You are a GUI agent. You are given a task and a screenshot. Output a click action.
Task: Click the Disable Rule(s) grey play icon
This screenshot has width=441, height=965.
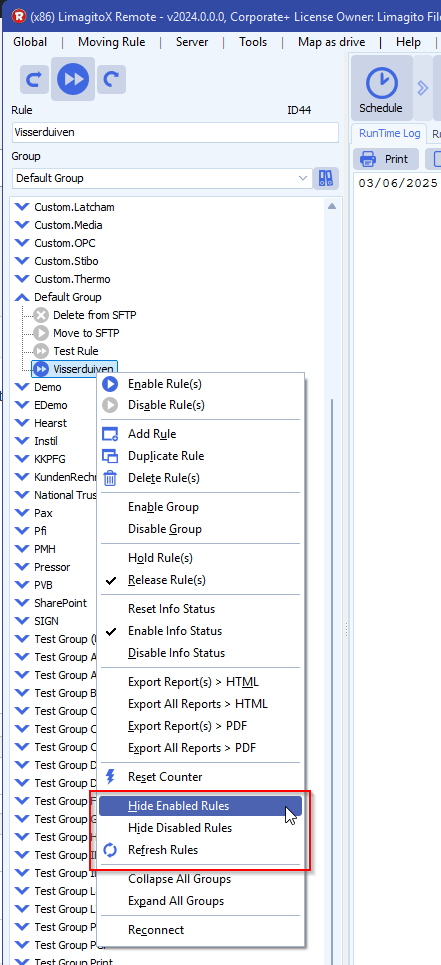pos(110,405)
